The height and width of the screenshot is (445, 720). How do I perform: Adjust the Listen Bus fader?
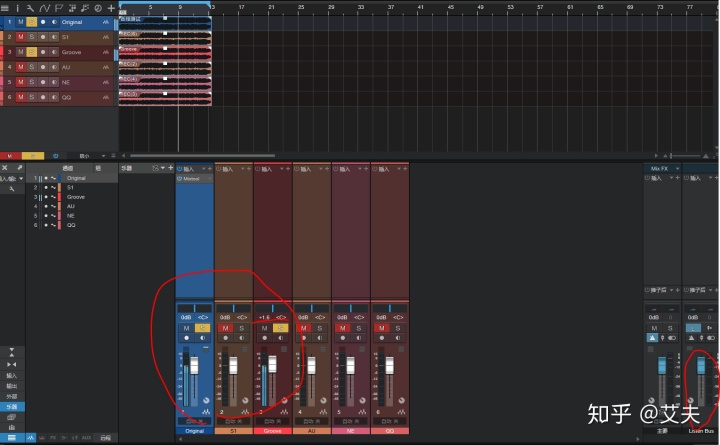[x=701, y=366]
